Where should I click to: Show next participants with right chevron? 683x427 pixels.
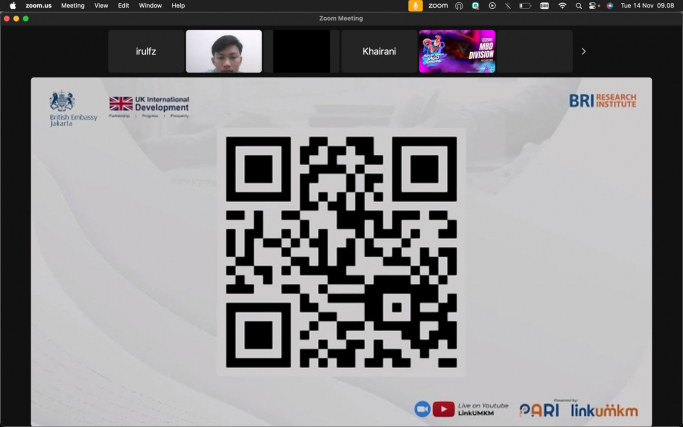click(583, 51)
